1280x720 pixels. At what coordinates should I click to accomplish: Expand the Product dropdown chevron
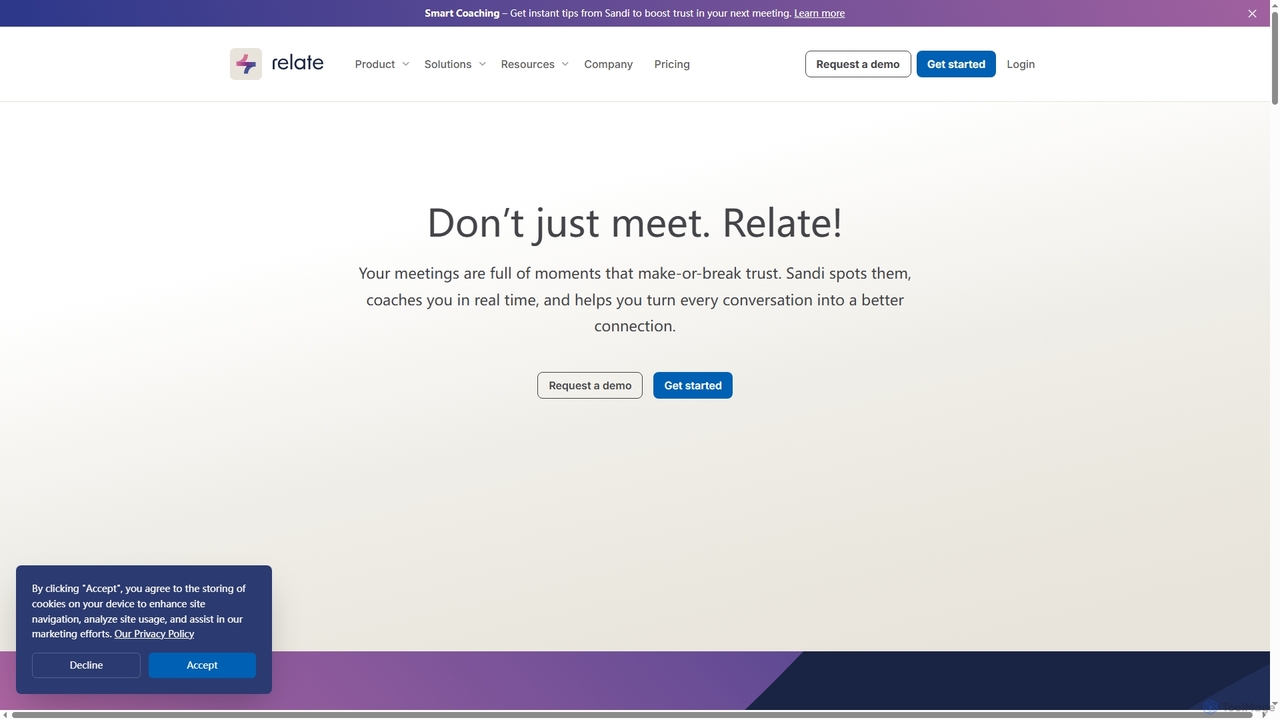click(405, 64)
